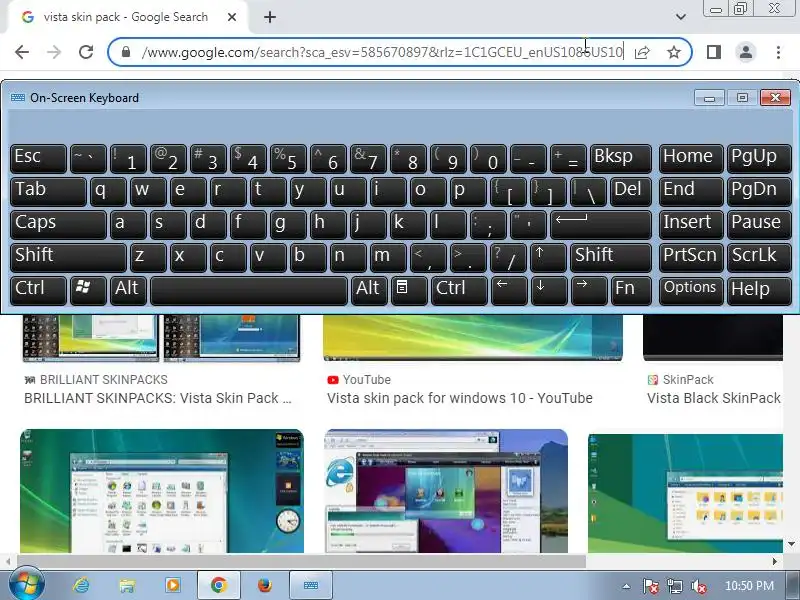800x600 pixels.
Task: Show hidden tray icons arrow
Action: click(626, 586)
